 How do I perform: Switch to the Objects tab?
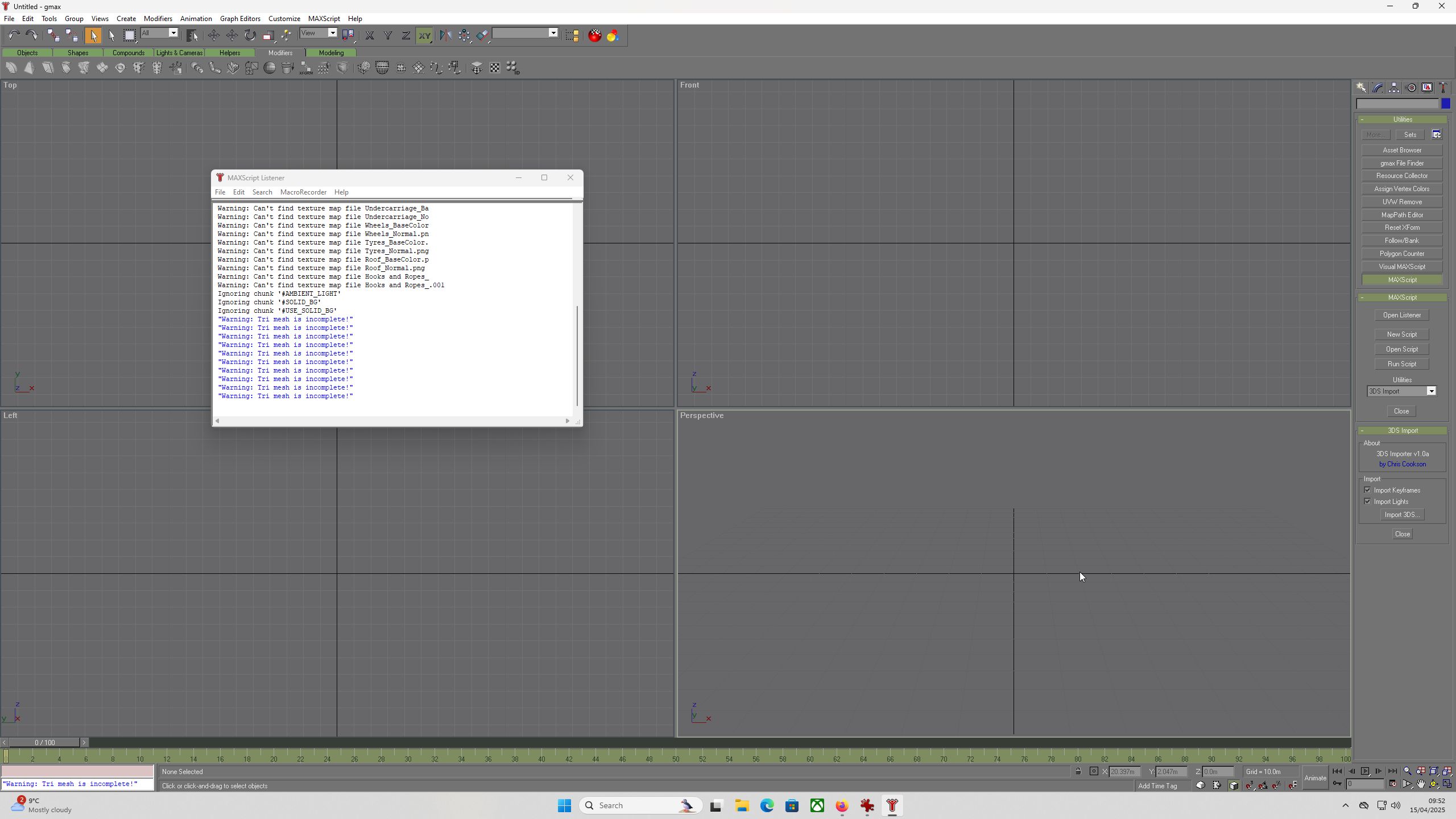tap(27, 53)
